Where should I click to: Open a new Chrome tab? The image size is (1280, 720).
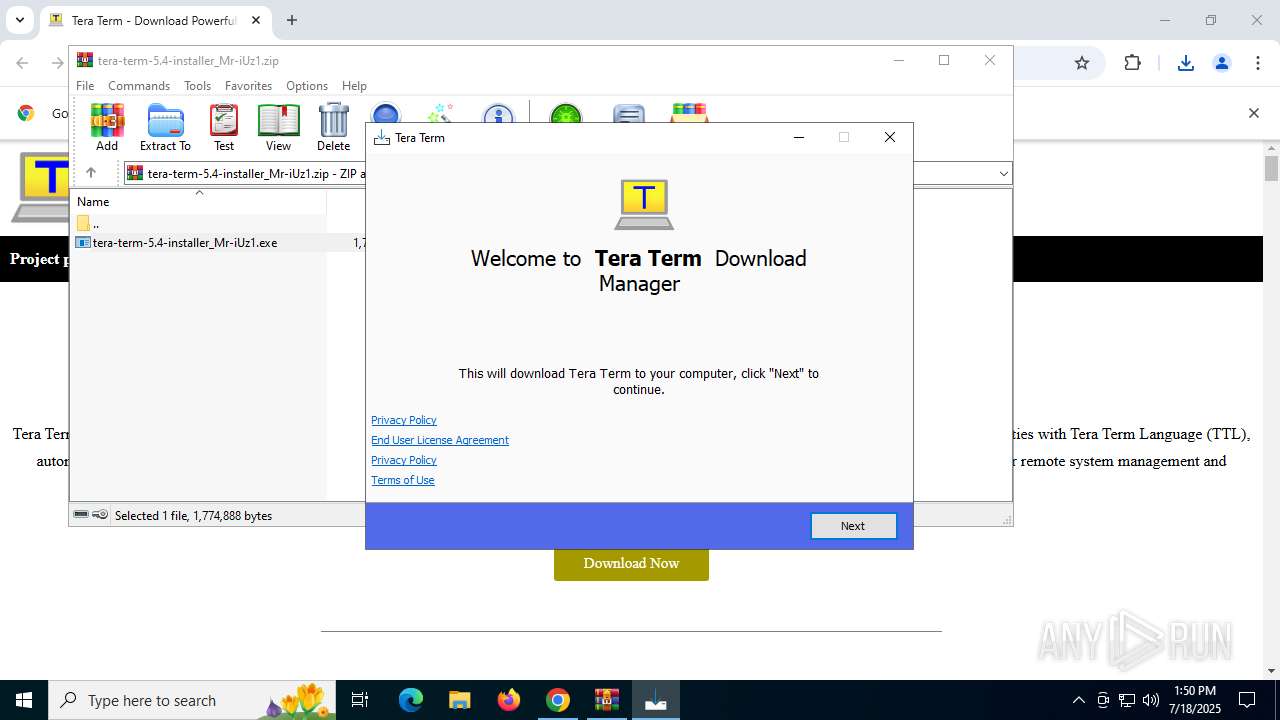[291, 20]
